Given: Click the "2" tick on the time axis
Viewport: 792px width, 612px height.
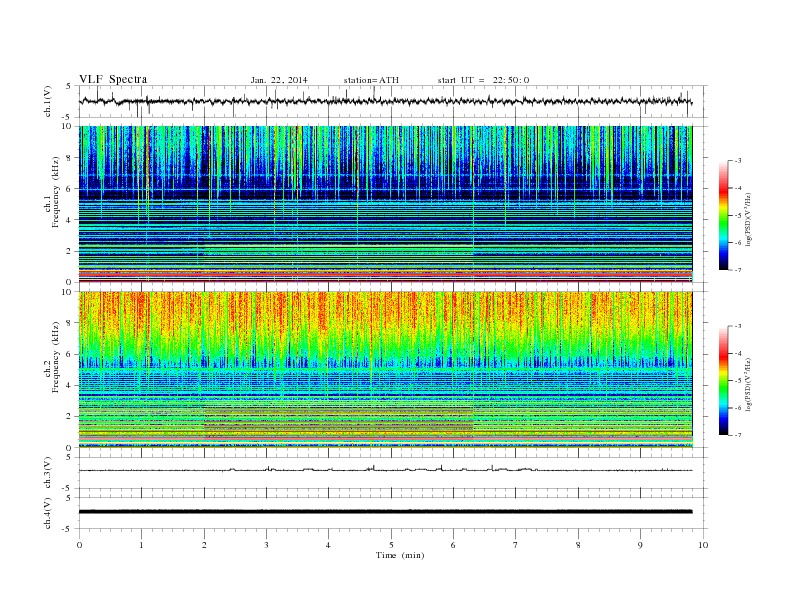Looking at the screenshot, I should (204, 545).
